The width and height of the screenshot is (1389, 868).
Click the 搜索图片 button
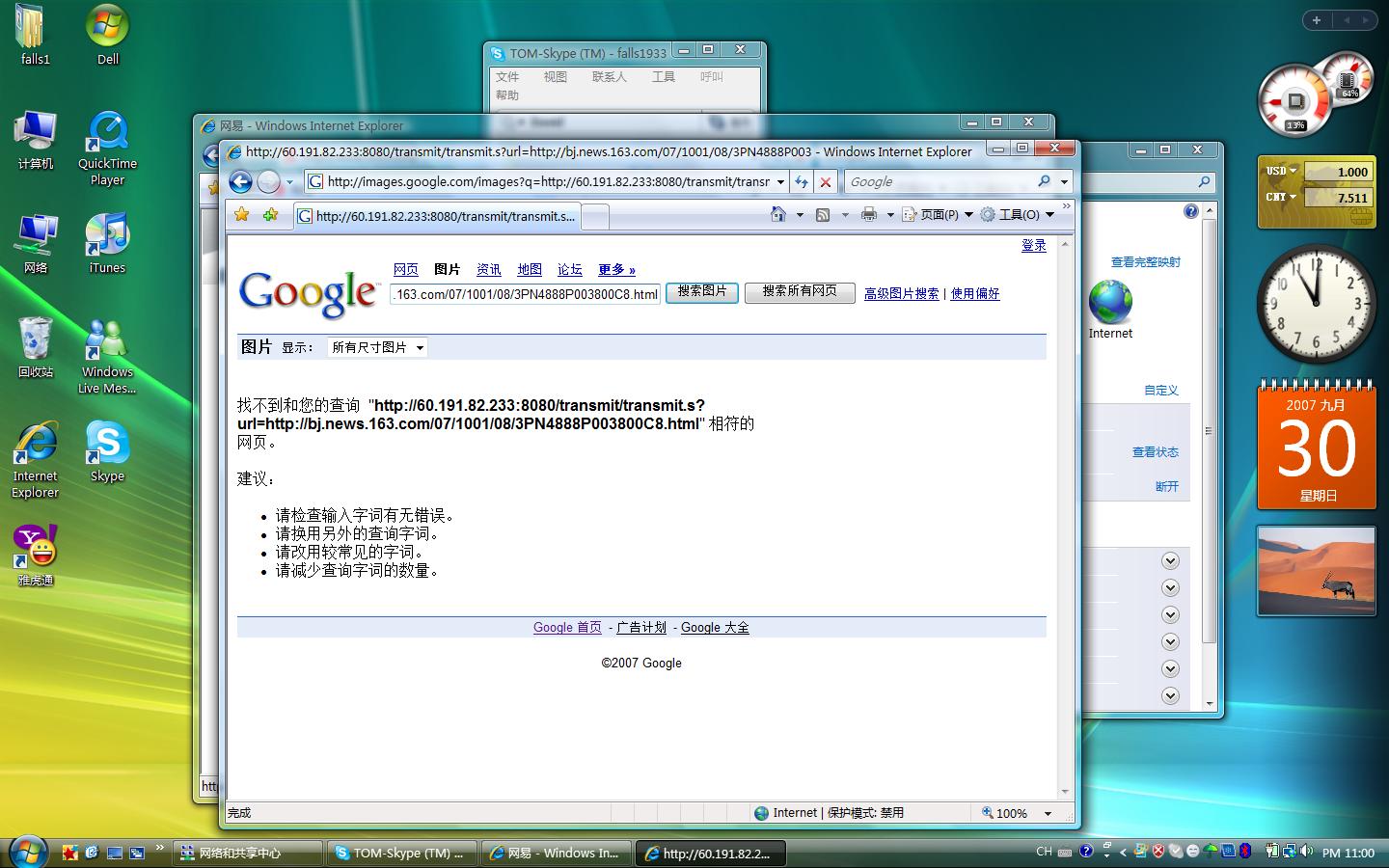tap(702, 292)
